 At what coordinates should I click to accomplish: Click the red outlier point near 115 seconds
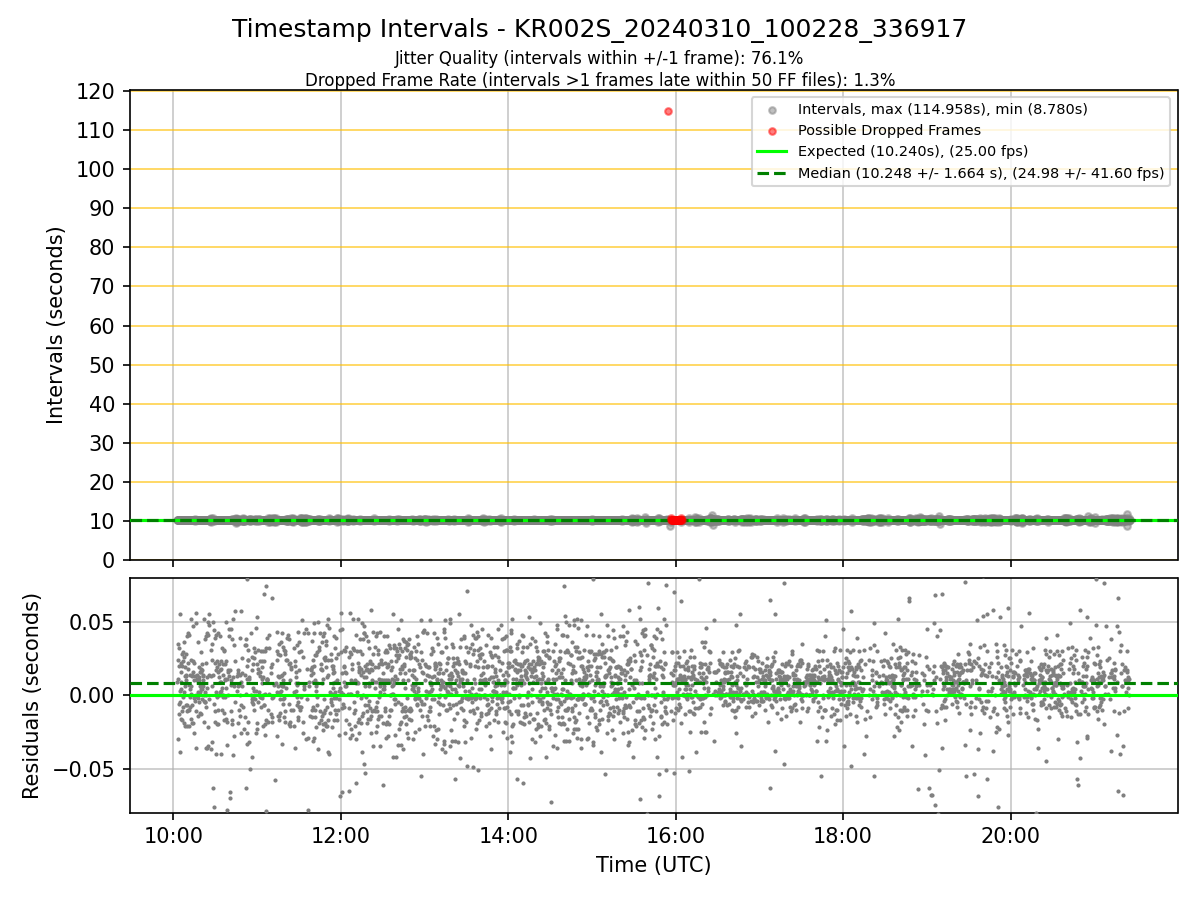coord(668,111)
